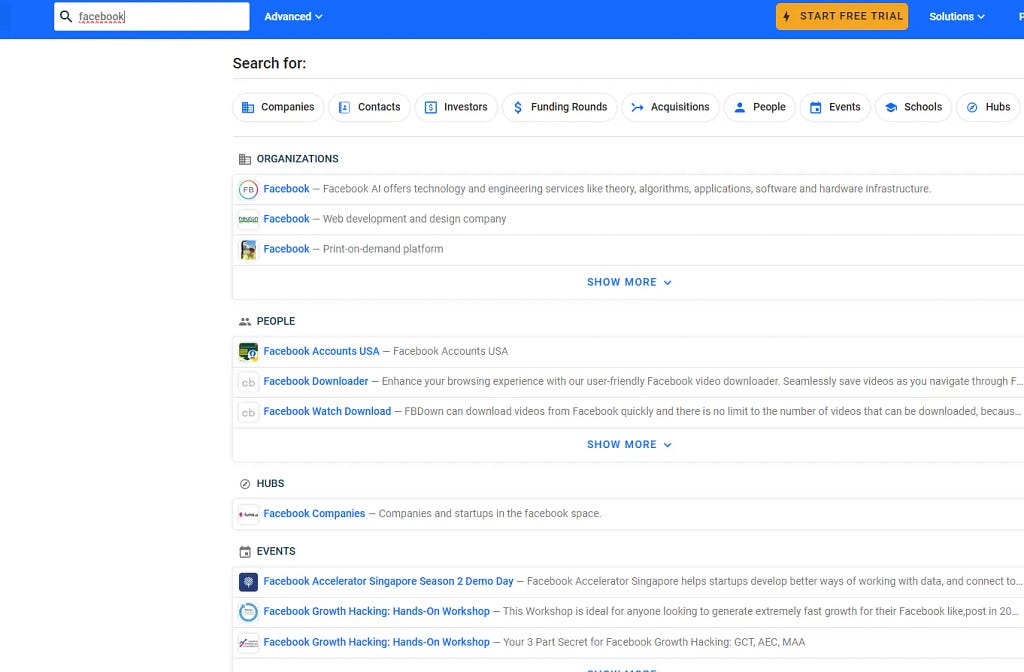Open Facebook Companies hub
The width and height of the screenshot is (1024, 672).
[x=314, y=514]
